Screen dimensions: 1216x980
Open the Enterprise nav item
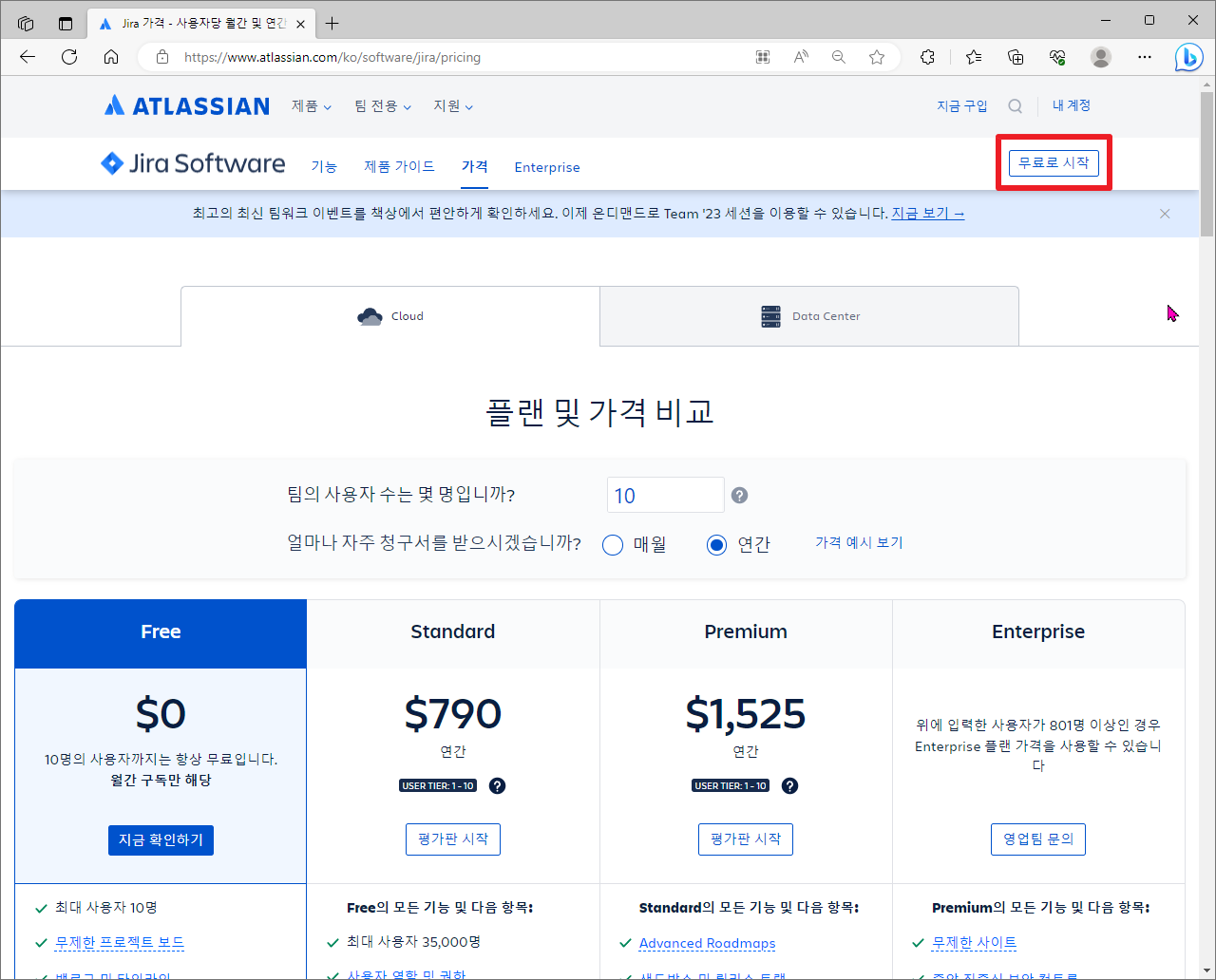(547, 167)
